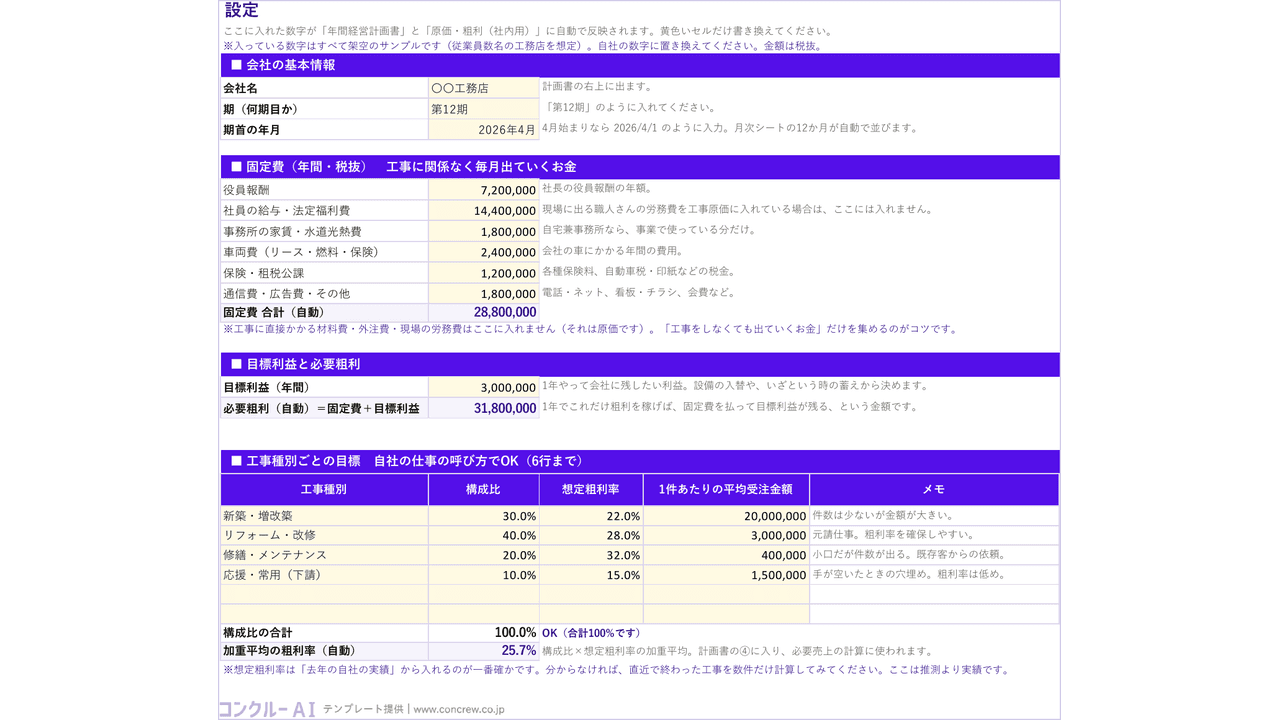Edit the 40.0% composition ratio cell

484,536
